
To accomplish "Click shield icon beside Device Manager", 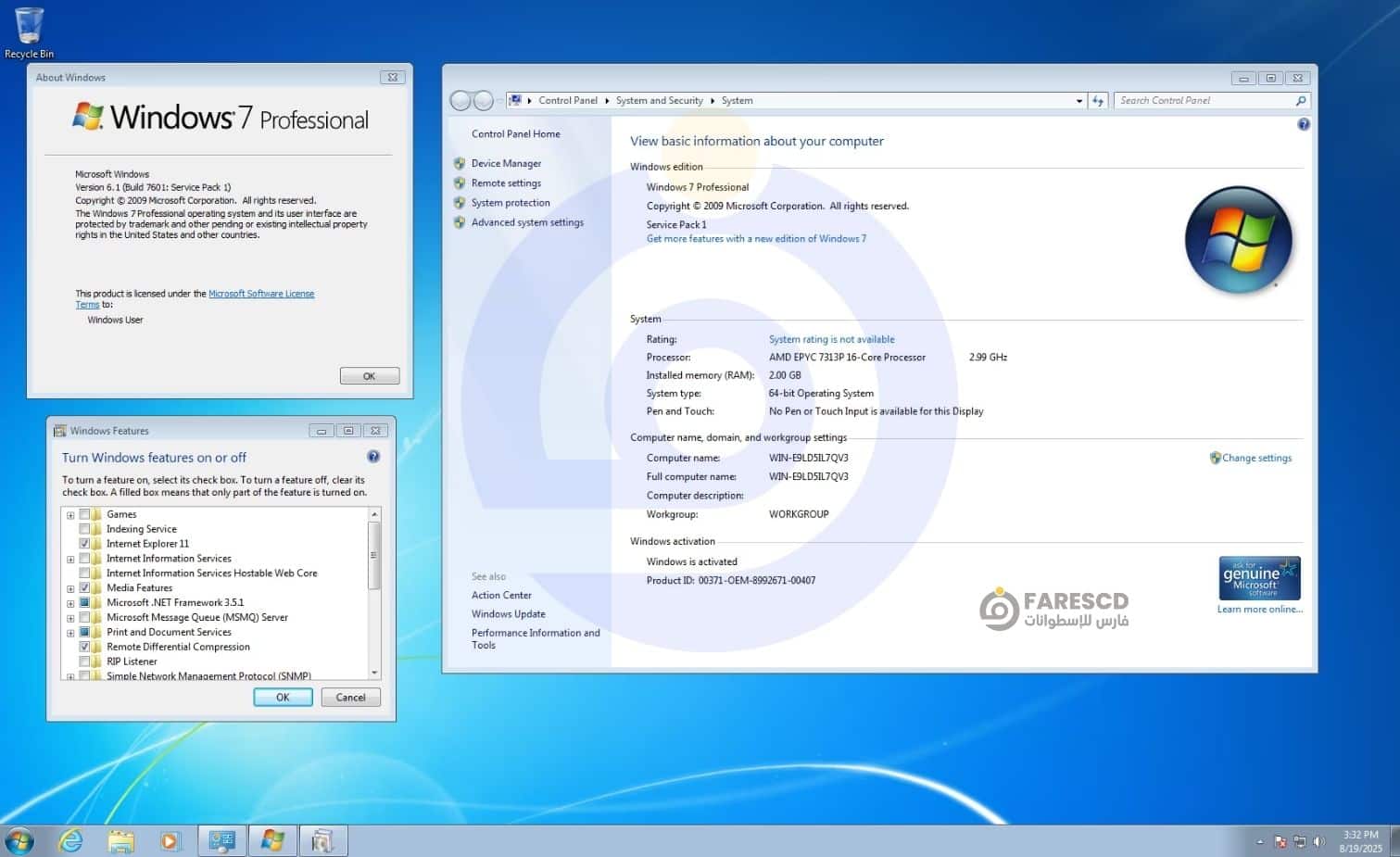I will [x=460, y=163].
